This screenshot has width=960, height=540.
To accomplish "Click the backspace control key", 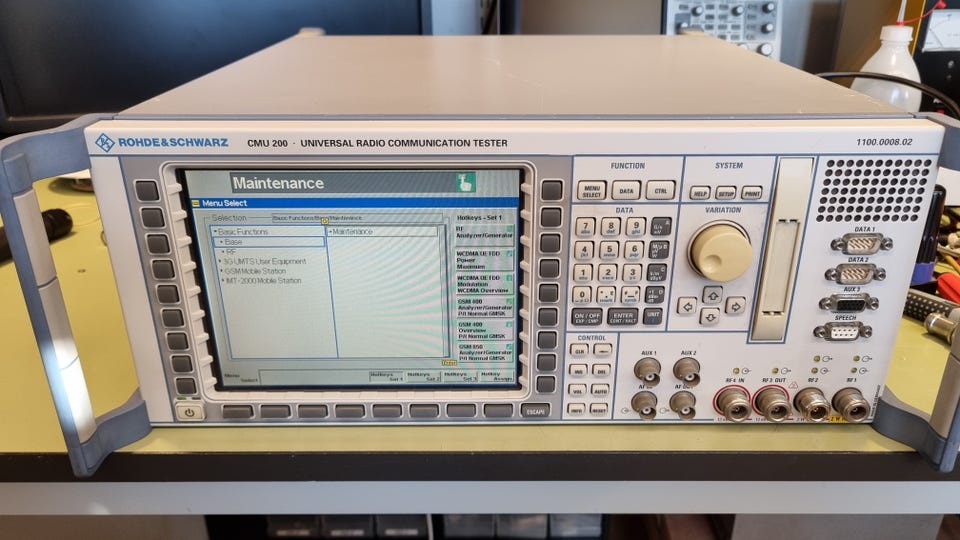I will pyautogui.click(x=602, y=351).
